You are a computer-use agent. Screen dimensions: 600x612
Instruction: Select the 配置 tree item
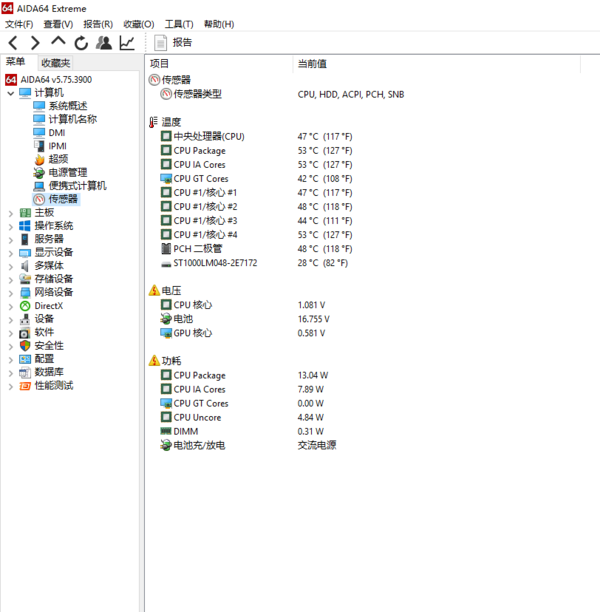click(x=44, y=359)
